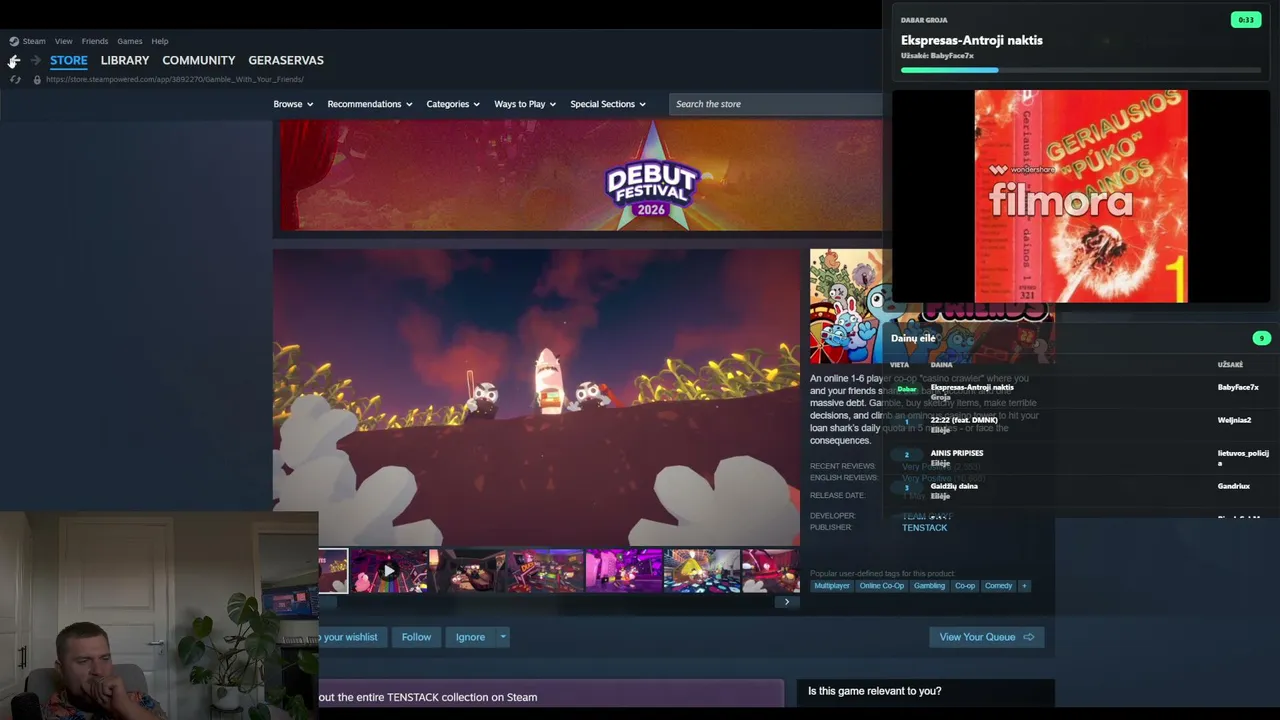This screenshot has width=1280, height=720.
Task: Click the Follow button
Action: pyautogui.click(x=416, y=637)
